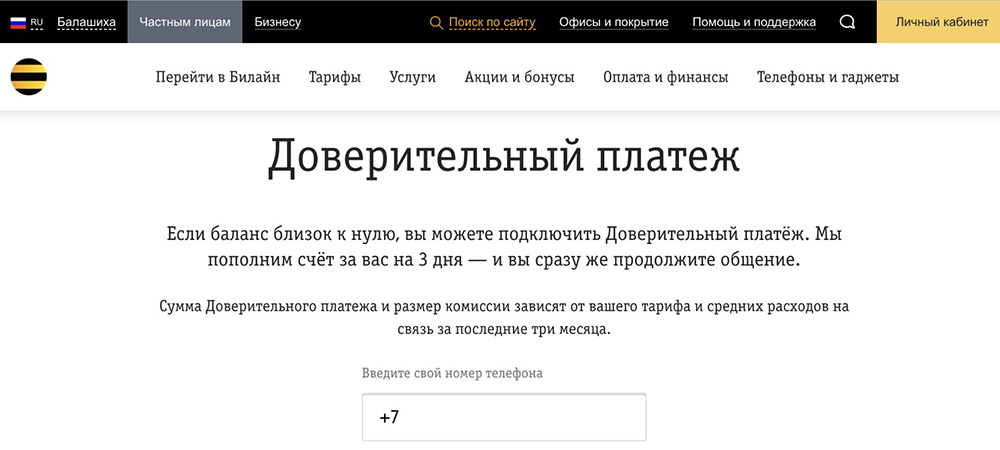1000x450 pixels.
Task: Open Личный кабинет
Action: 938,22
